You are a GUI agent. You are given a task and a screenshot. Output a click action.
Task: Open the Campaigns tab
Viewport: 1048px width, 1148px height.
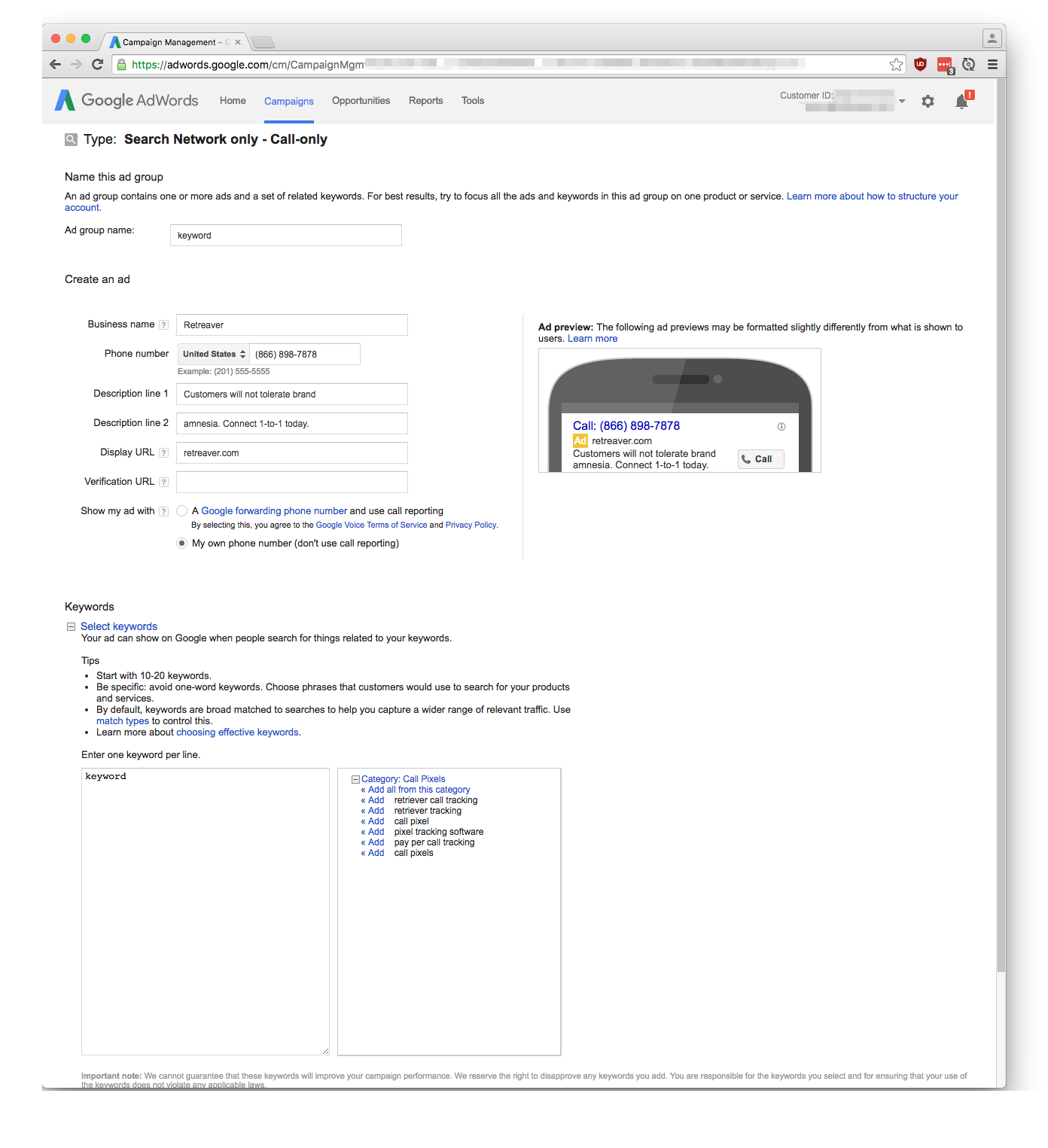click(288, 102)
